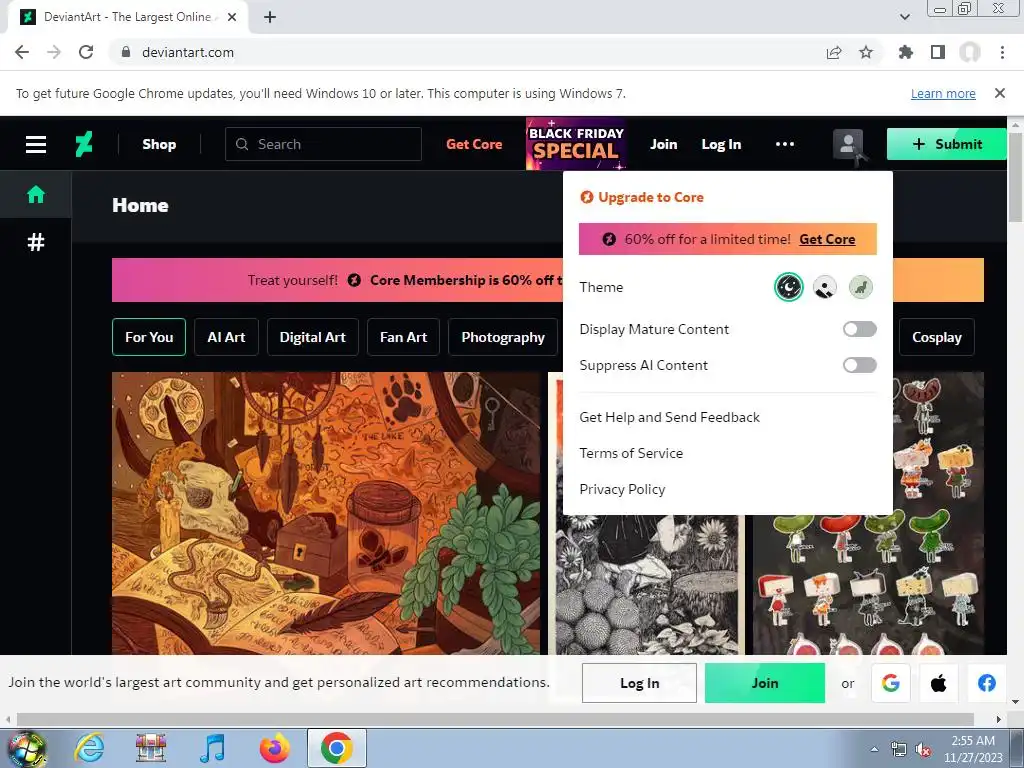
Task: Open Chrome side panel icon
Action: (x=938, y=52)
